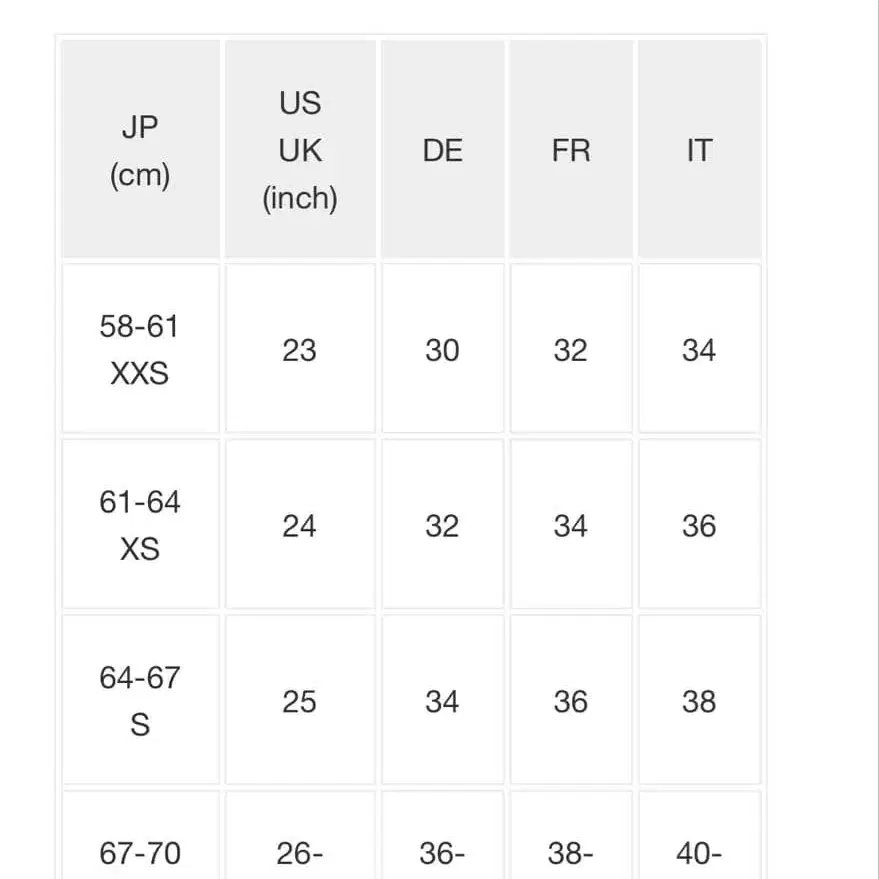Image resolution: width=879 pixels, height=879 pixels.
Task: Select the FR column header
Action: (x=571, y=150)
